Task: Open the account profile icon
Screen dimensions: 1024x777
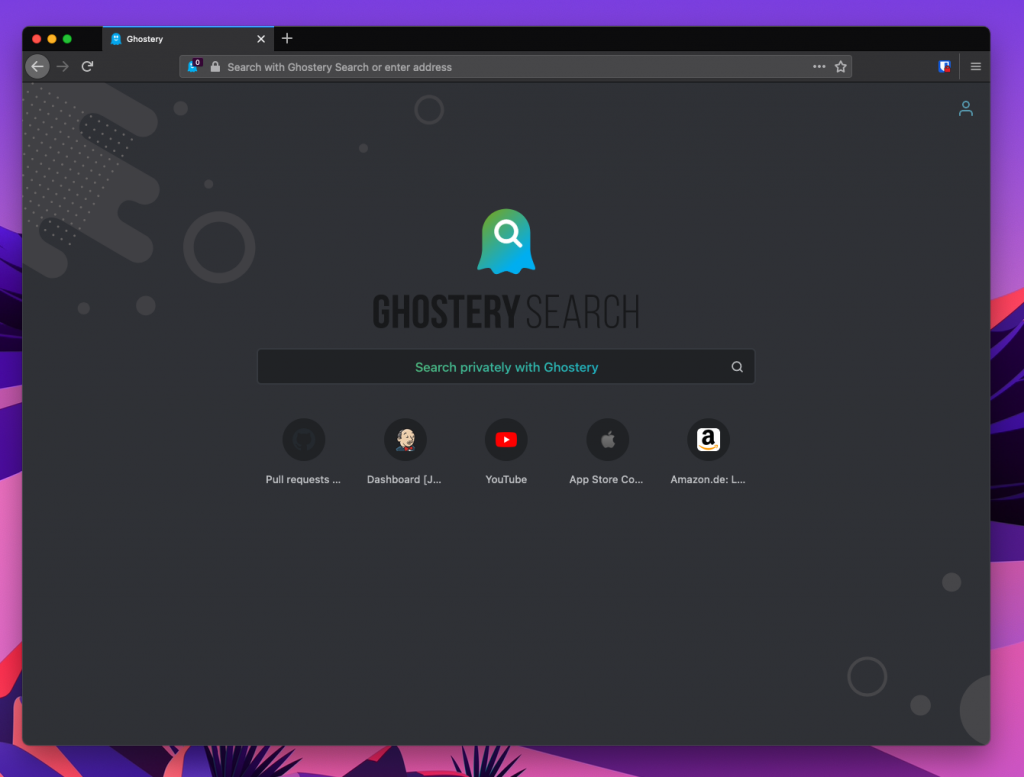Action: 966,108
